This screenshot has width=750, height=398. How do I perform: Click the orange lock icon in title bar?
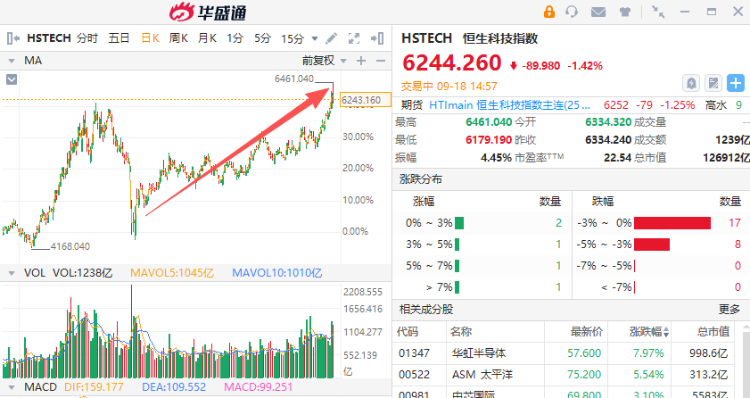tap(549, 11)
